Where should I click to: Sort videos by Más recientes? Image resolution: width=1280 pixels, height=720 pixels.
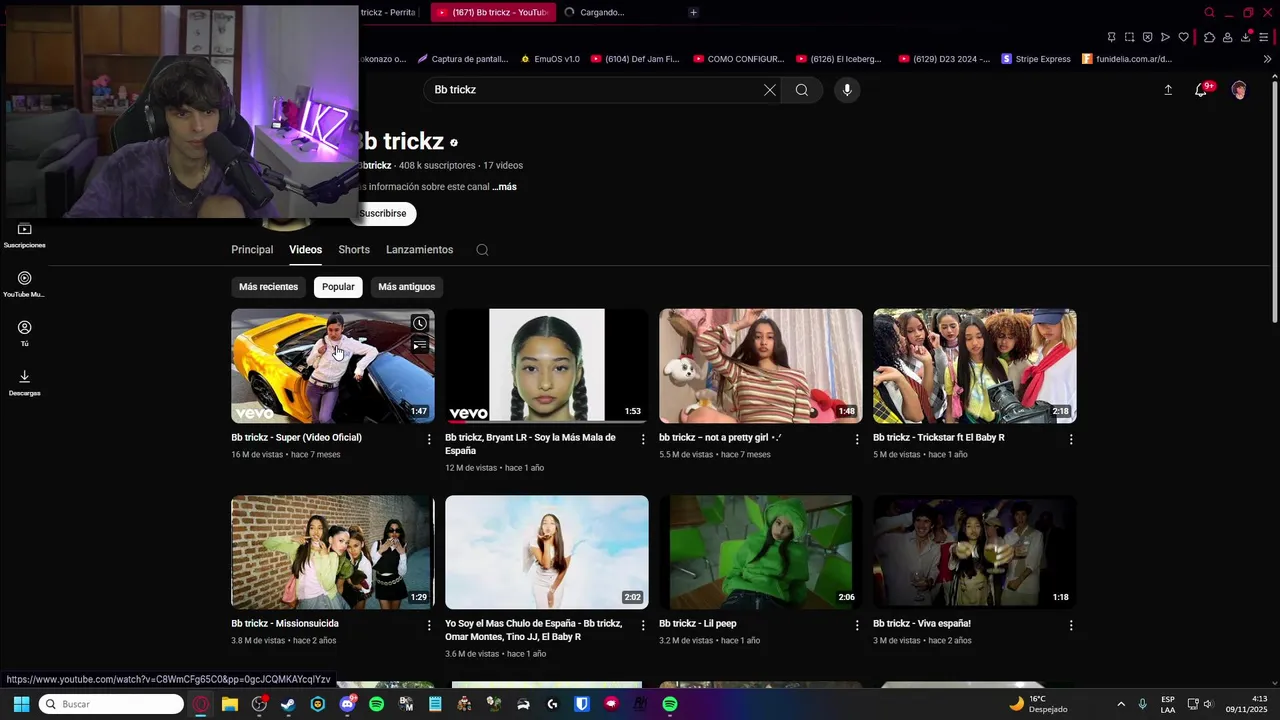pyautogui.click(x=268, y=287)
